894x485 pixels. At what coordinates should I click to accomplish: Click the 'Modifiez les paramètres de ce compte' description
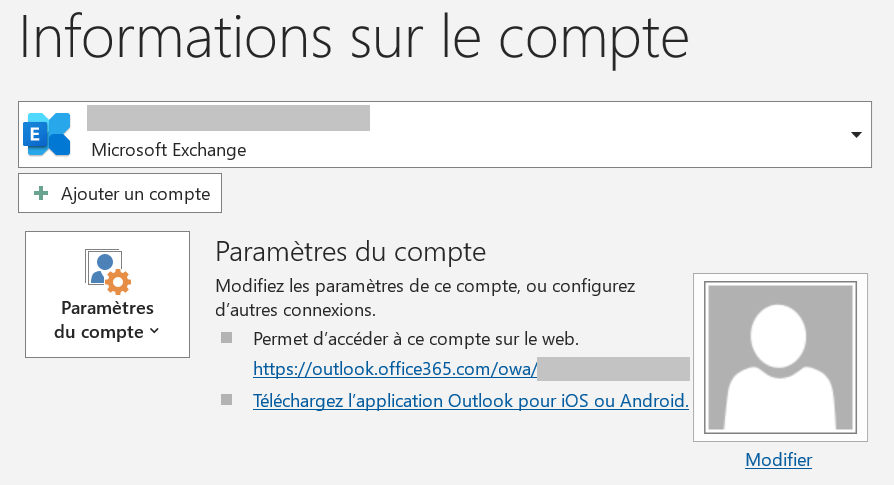[x=425, y=297]
